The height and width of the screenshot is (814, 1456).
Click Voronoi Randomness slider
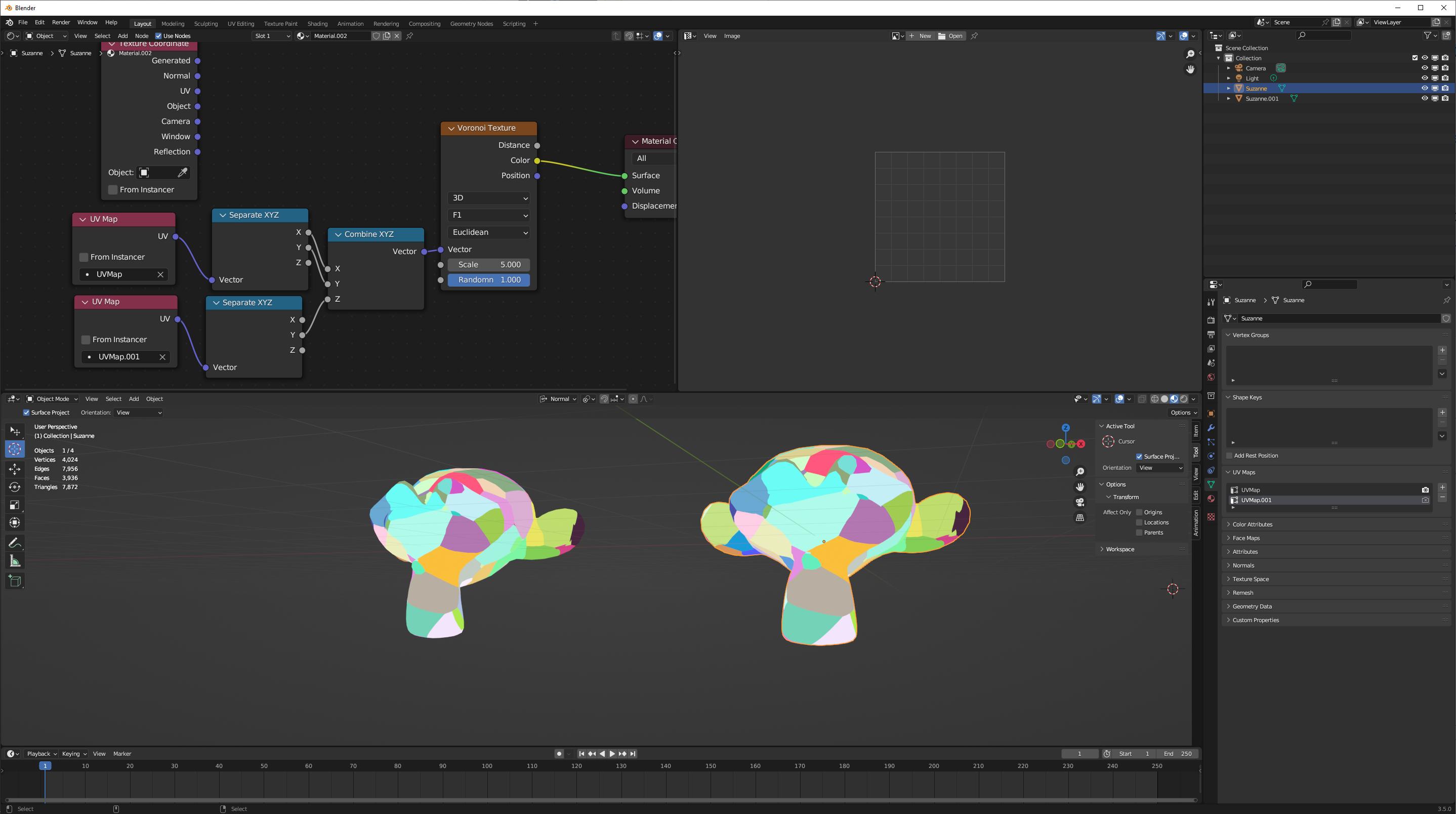coord(489,280)
